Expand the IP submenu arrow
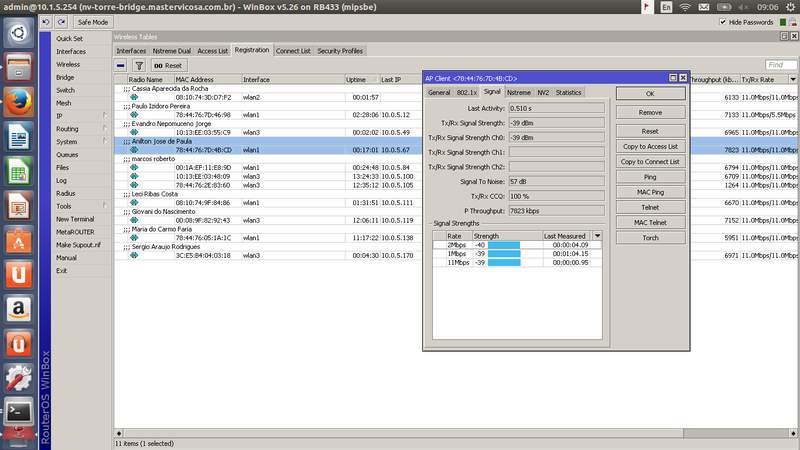The width and height of the screenshot is (800, 450). [x=105, y=116]
